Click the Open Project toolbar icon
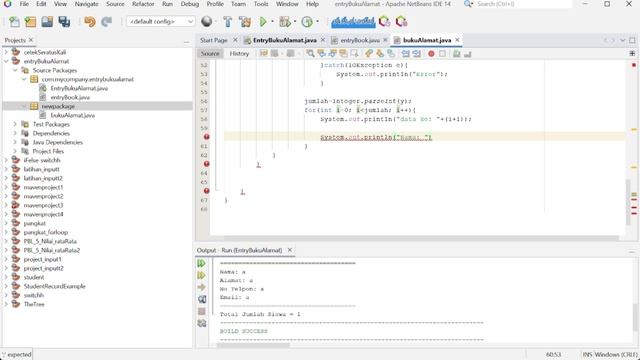Viewport: 640px width, 360px height. (x=47, y=22)
